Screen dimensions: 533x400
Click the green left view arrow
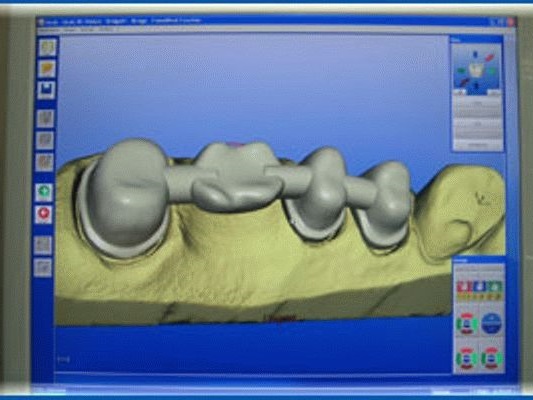(461, 71)
